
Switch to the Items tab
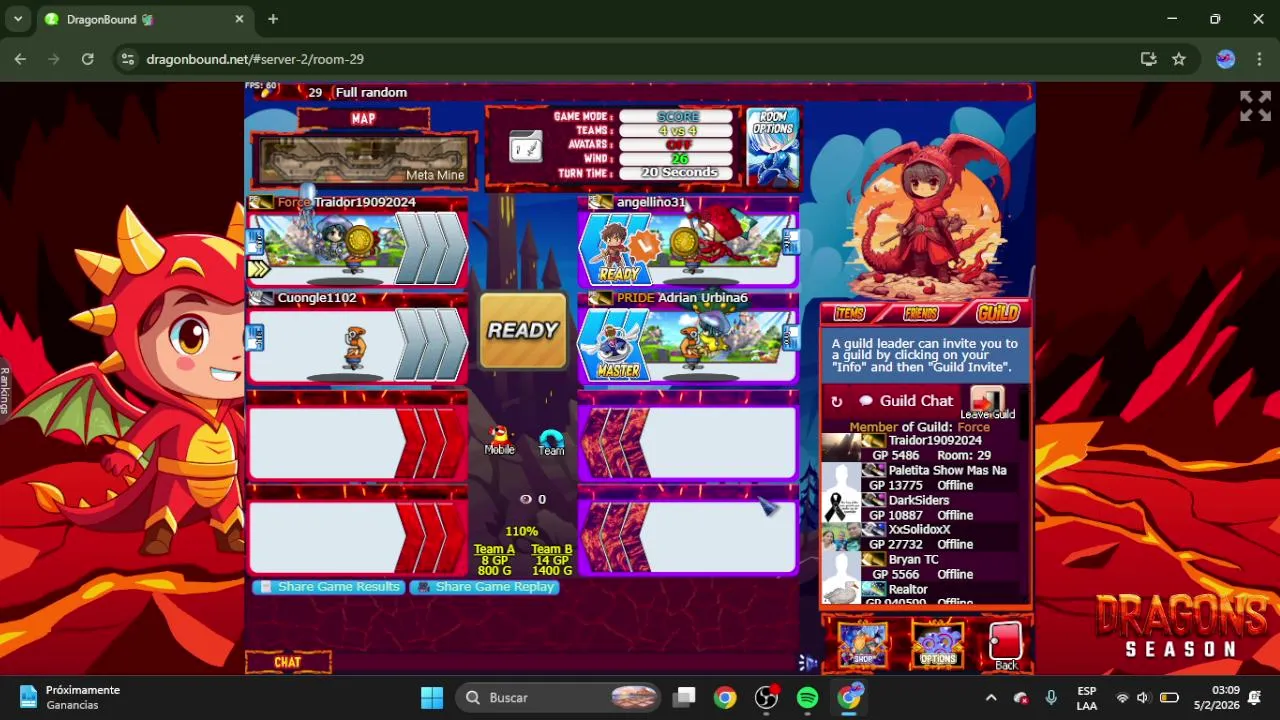coord(850,314)
